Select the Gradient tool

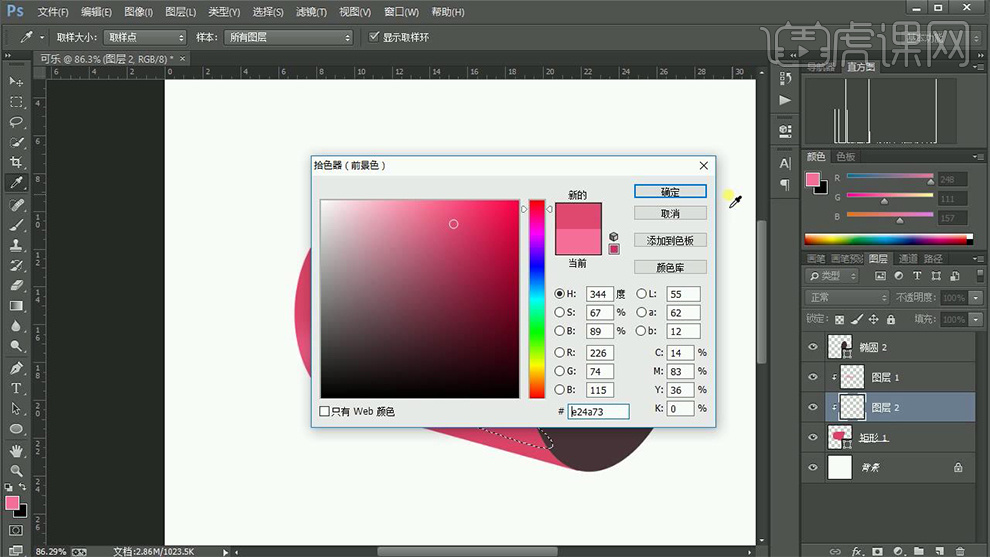[x=16, y=306]
